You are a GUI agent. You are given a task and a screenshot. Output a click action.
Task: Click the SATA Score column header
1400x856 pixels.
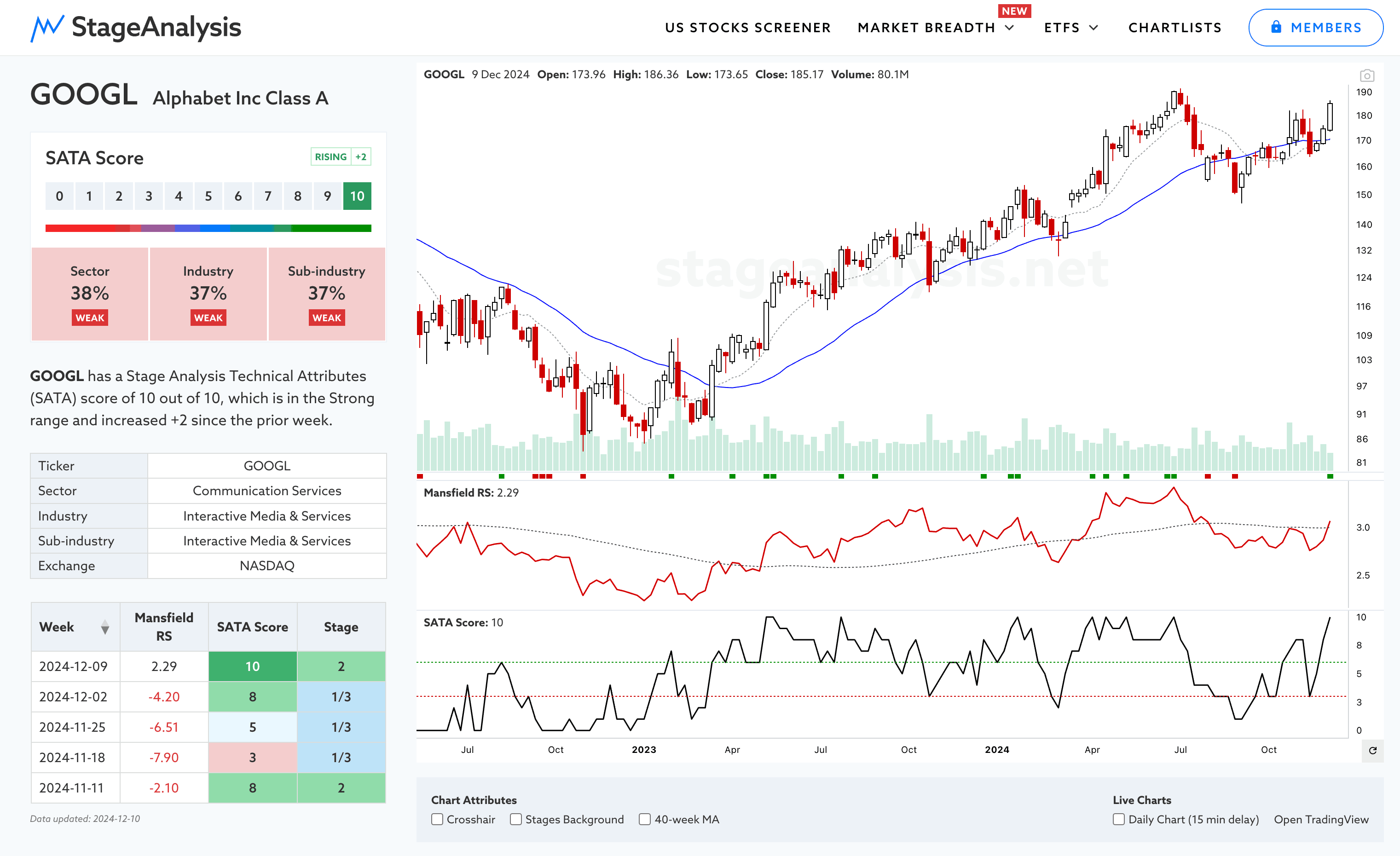252,626
